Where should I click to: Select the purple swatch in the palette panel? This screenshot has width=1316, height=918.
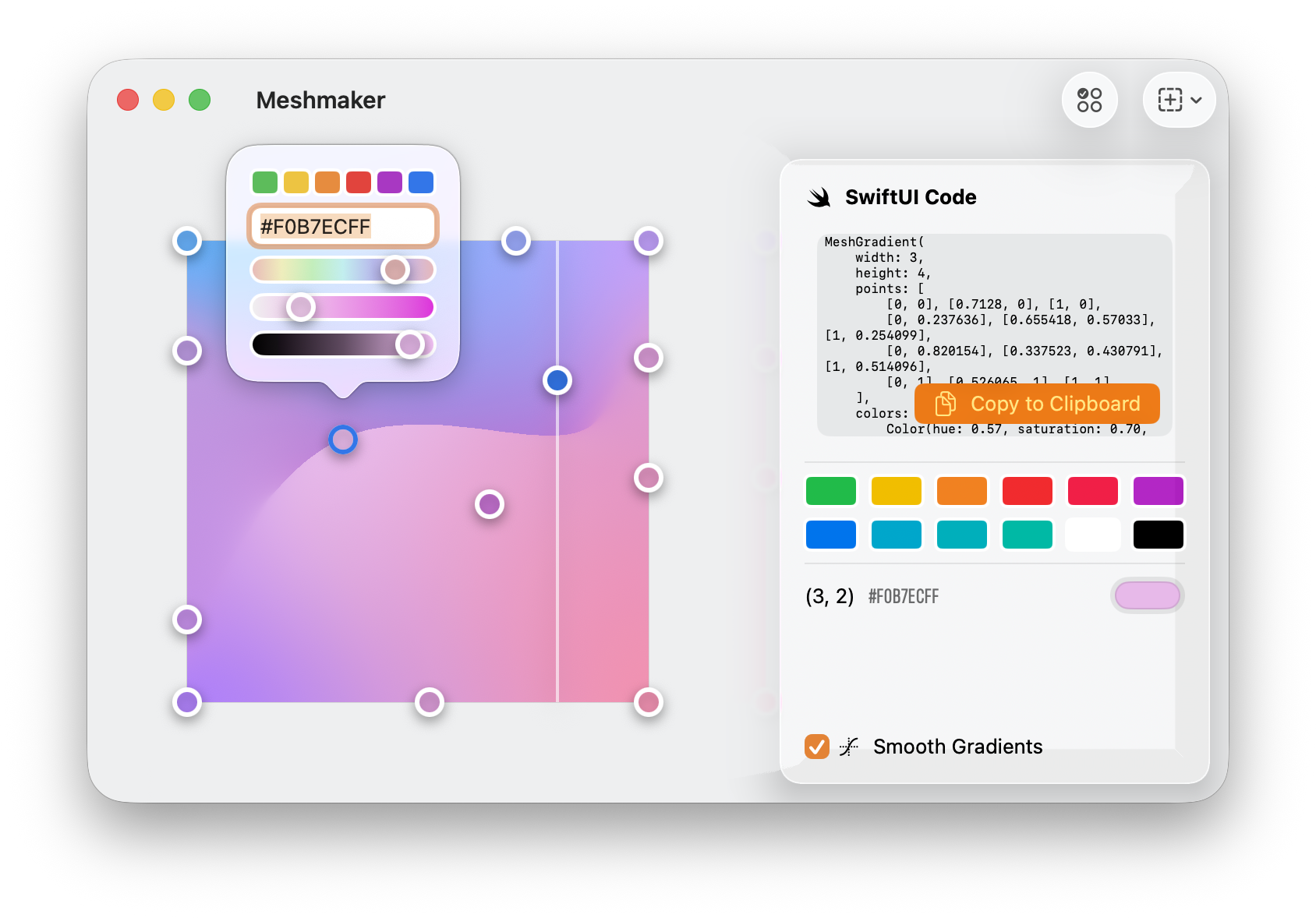tap(1159, 491)
